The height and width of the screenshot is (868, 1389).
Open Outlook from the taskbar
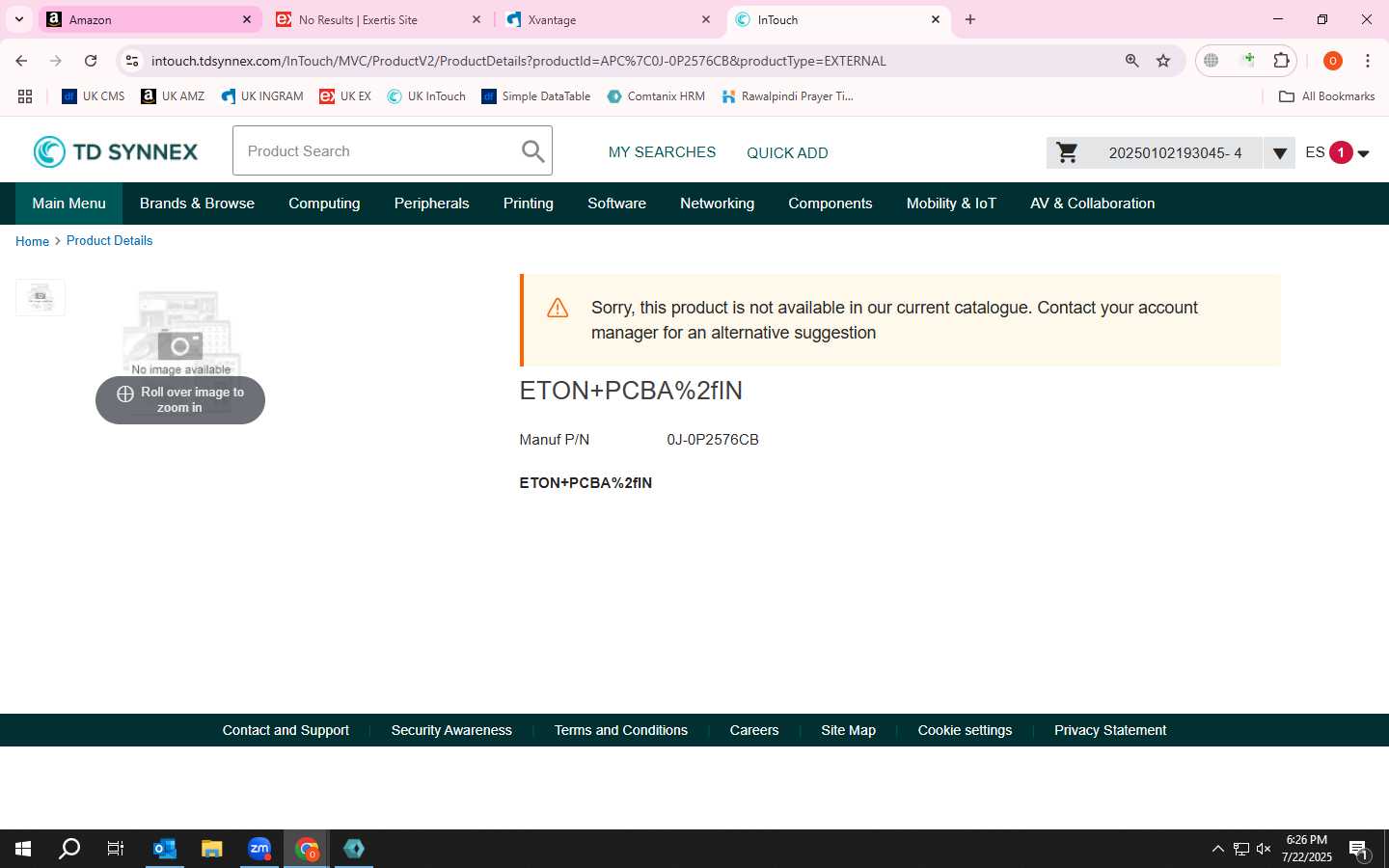coord(165,849)
